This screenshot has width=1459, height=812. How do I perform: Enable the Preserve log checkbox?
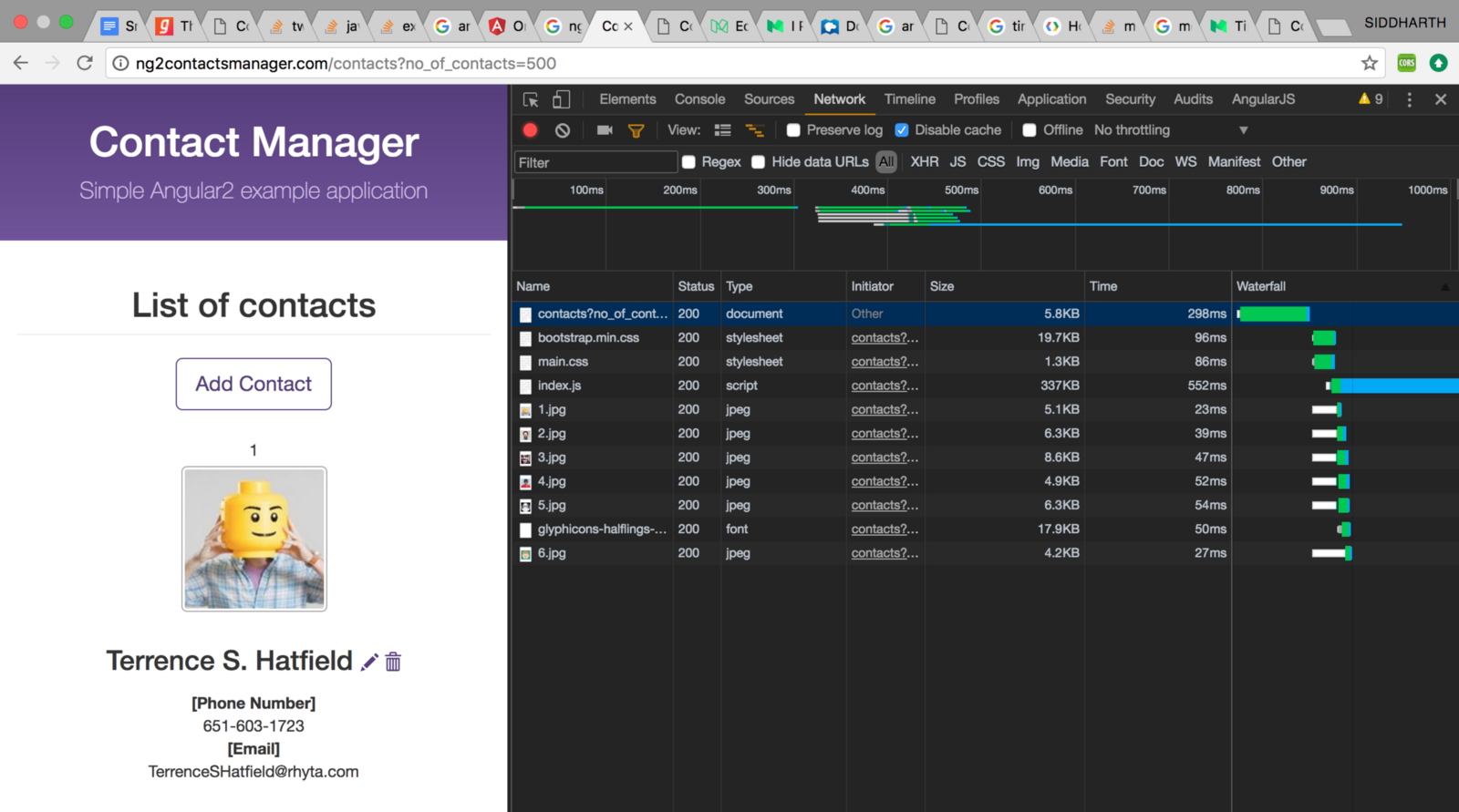[793, 130]
